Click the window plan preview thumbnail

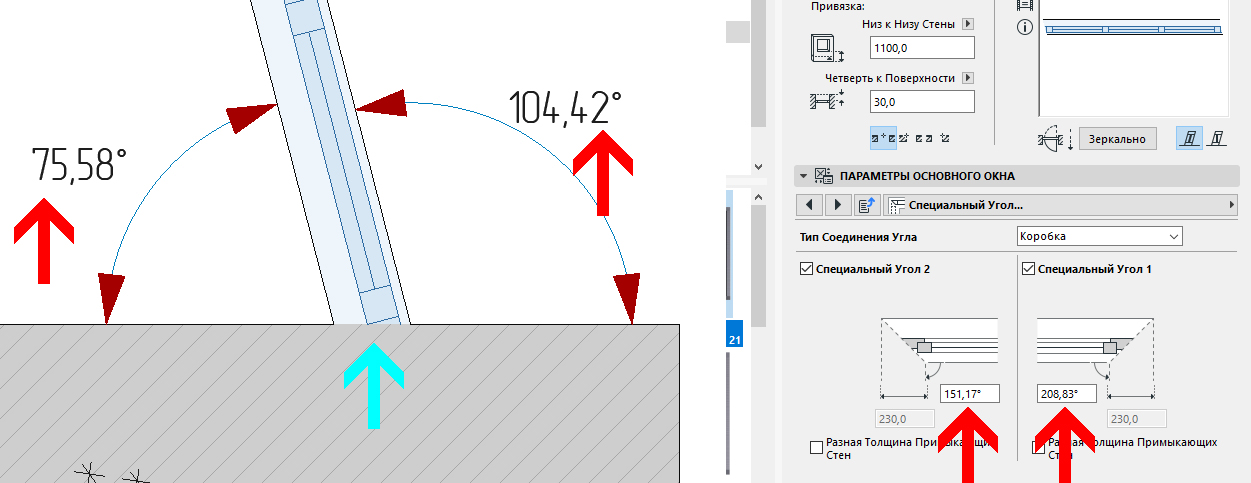[1136, 60]
